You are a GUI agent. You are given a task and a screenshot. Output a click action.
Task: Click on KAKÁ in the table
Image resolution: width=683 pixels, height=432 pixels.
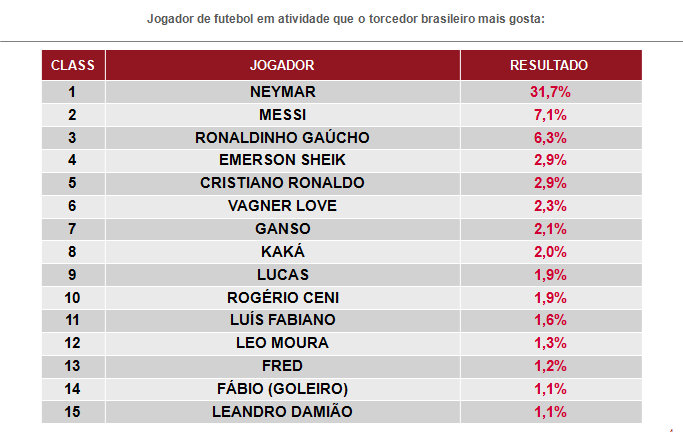(x=282, y=252)
